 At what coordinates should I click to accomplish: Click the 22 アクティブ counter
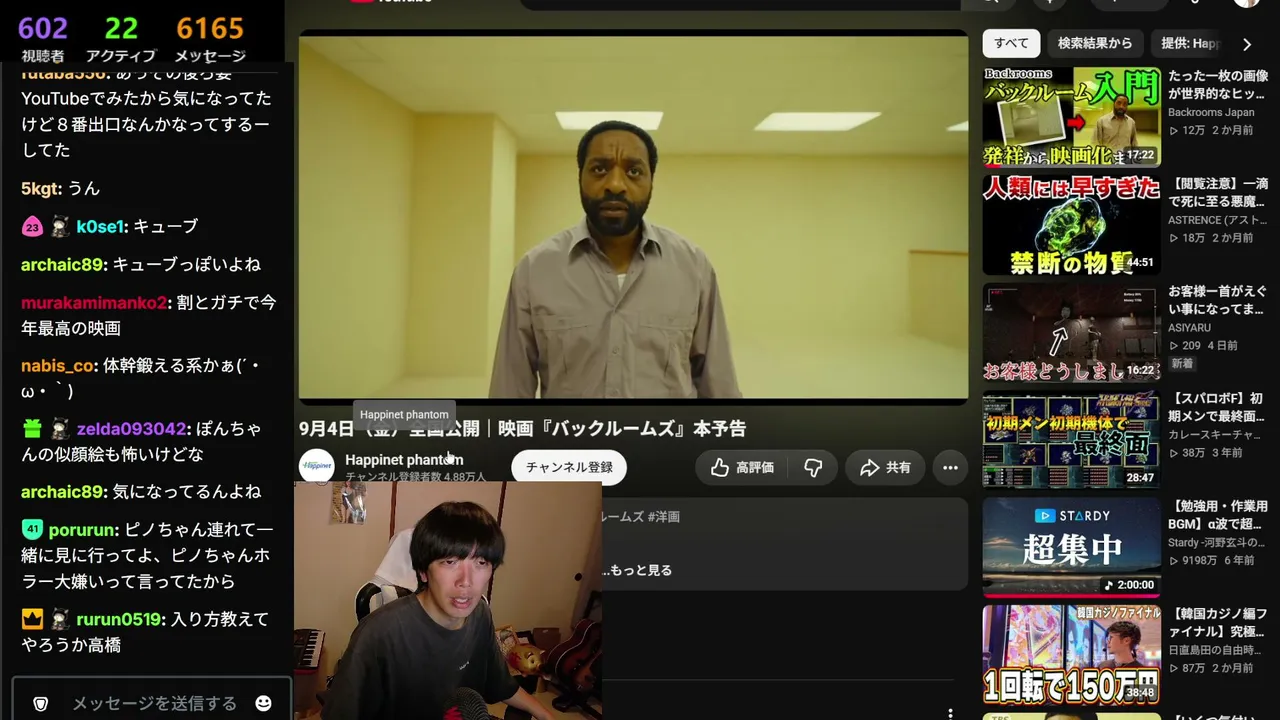click(x=121, y=39)
